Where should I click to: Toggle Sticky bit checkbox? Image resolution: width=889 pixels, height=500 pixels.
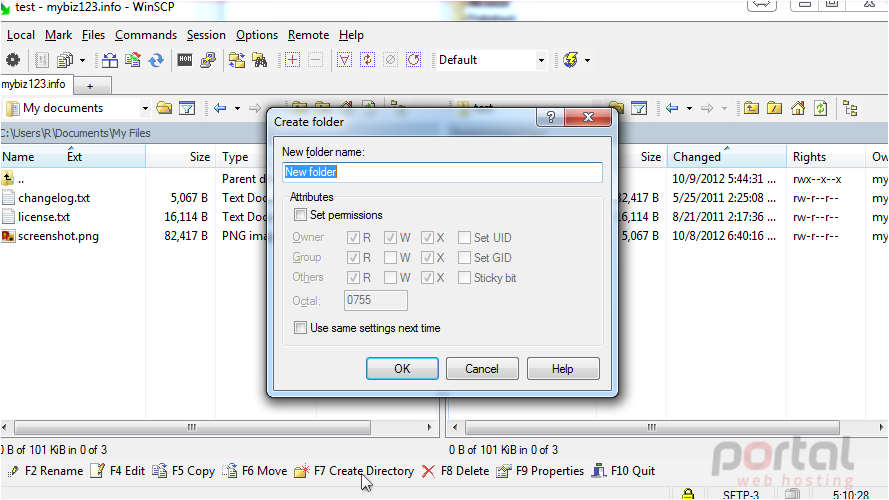click(x=464, y=278)
